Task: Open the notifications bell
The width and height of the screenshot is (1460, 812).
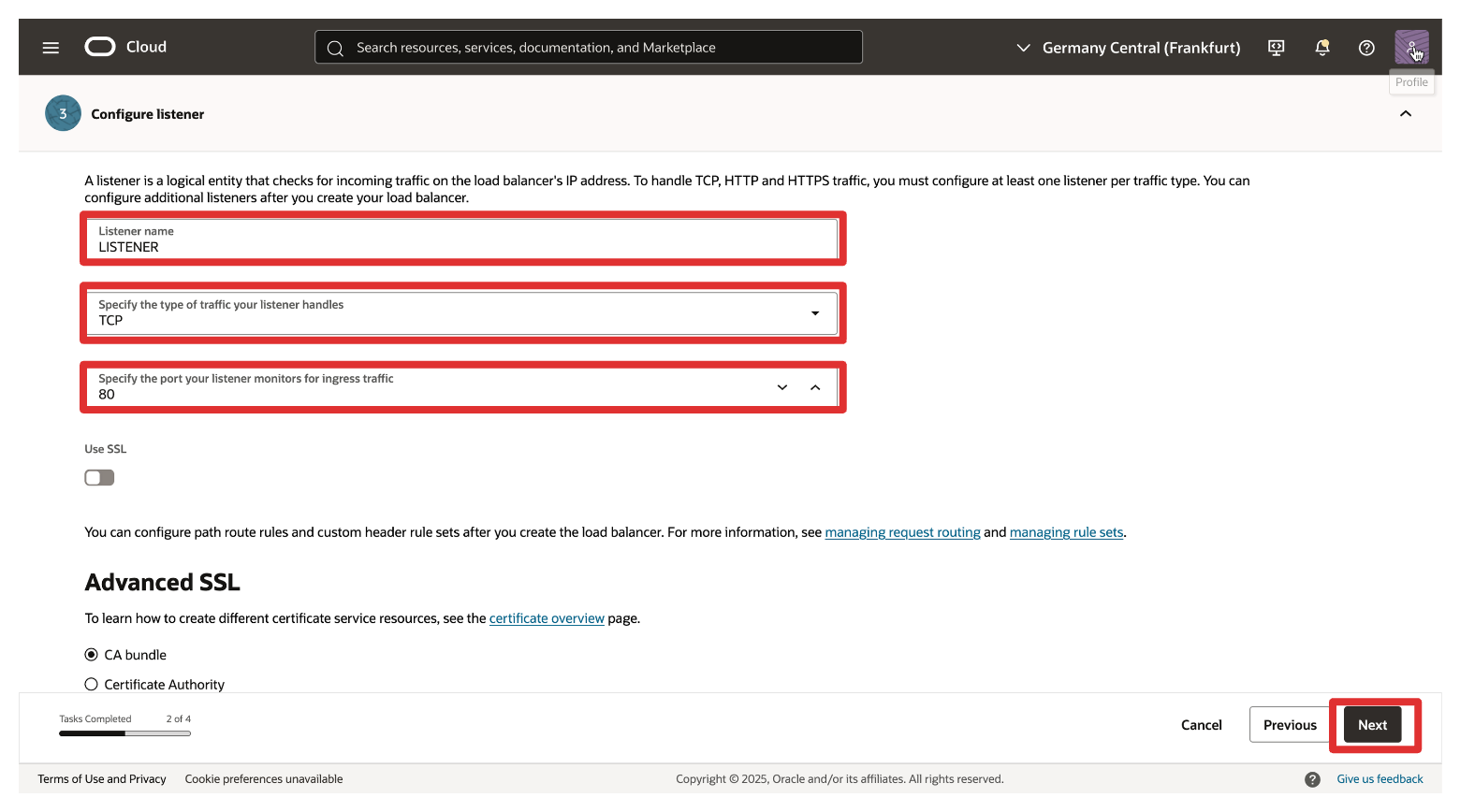Action: coord(1321,48)
